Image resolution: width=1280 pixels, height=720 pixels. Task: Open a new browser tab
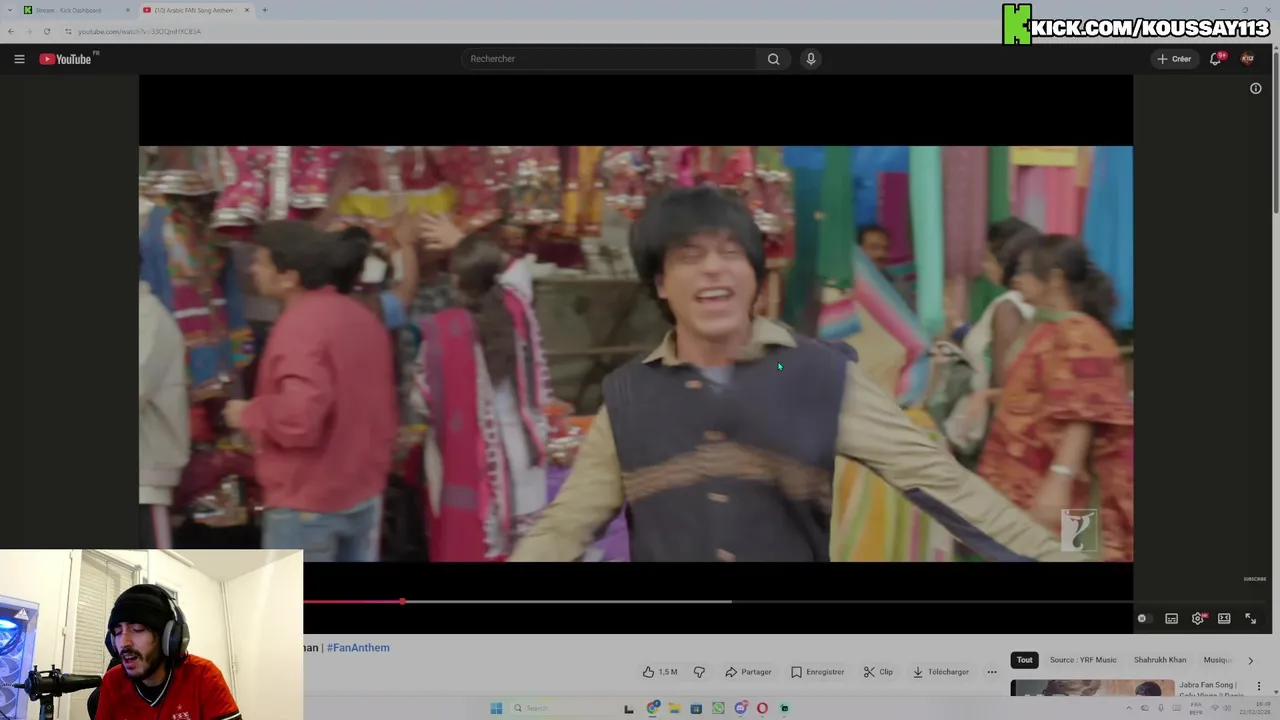click(265, 10)
